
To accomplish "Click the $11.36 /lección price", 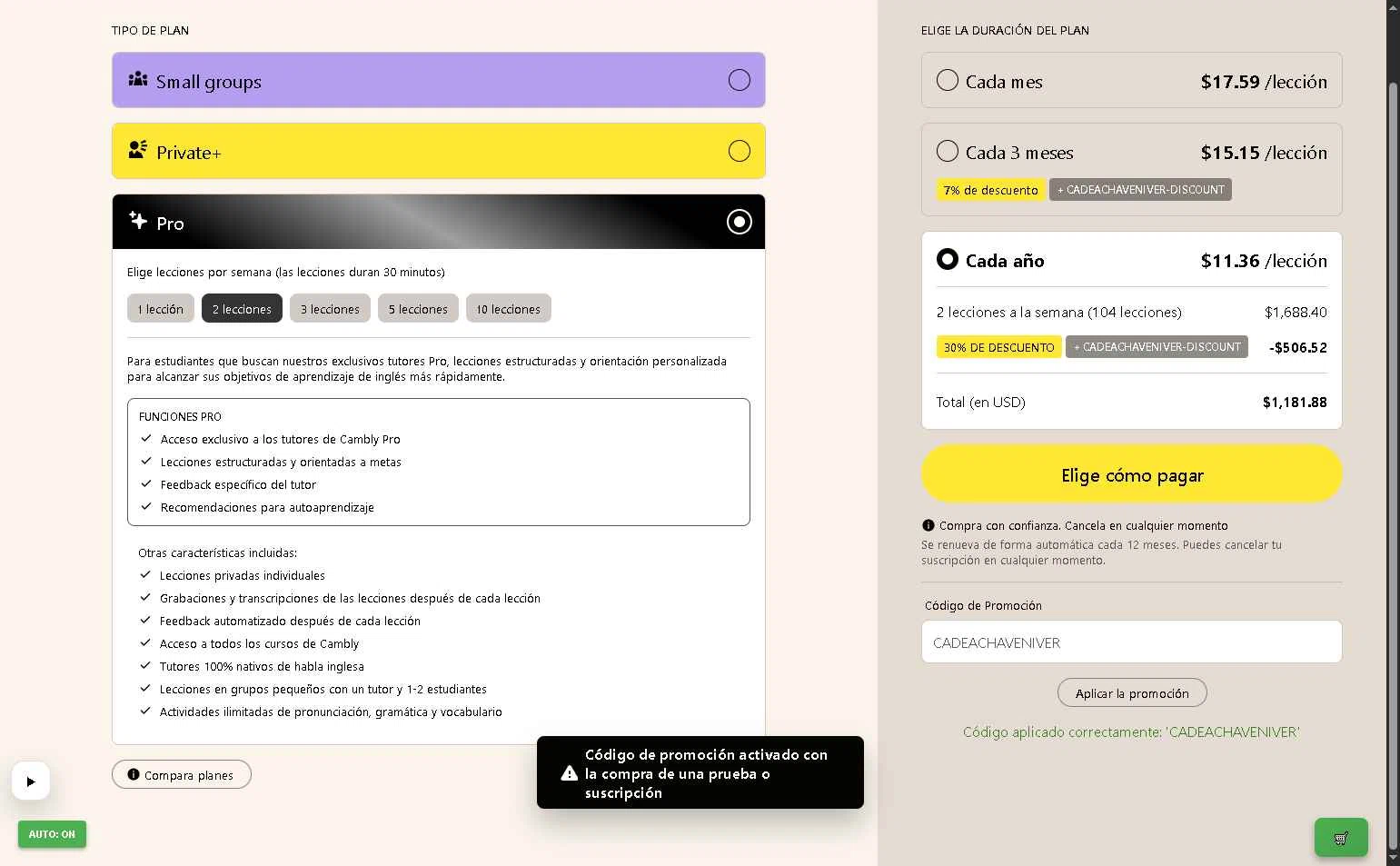I will pos(1264,261).
